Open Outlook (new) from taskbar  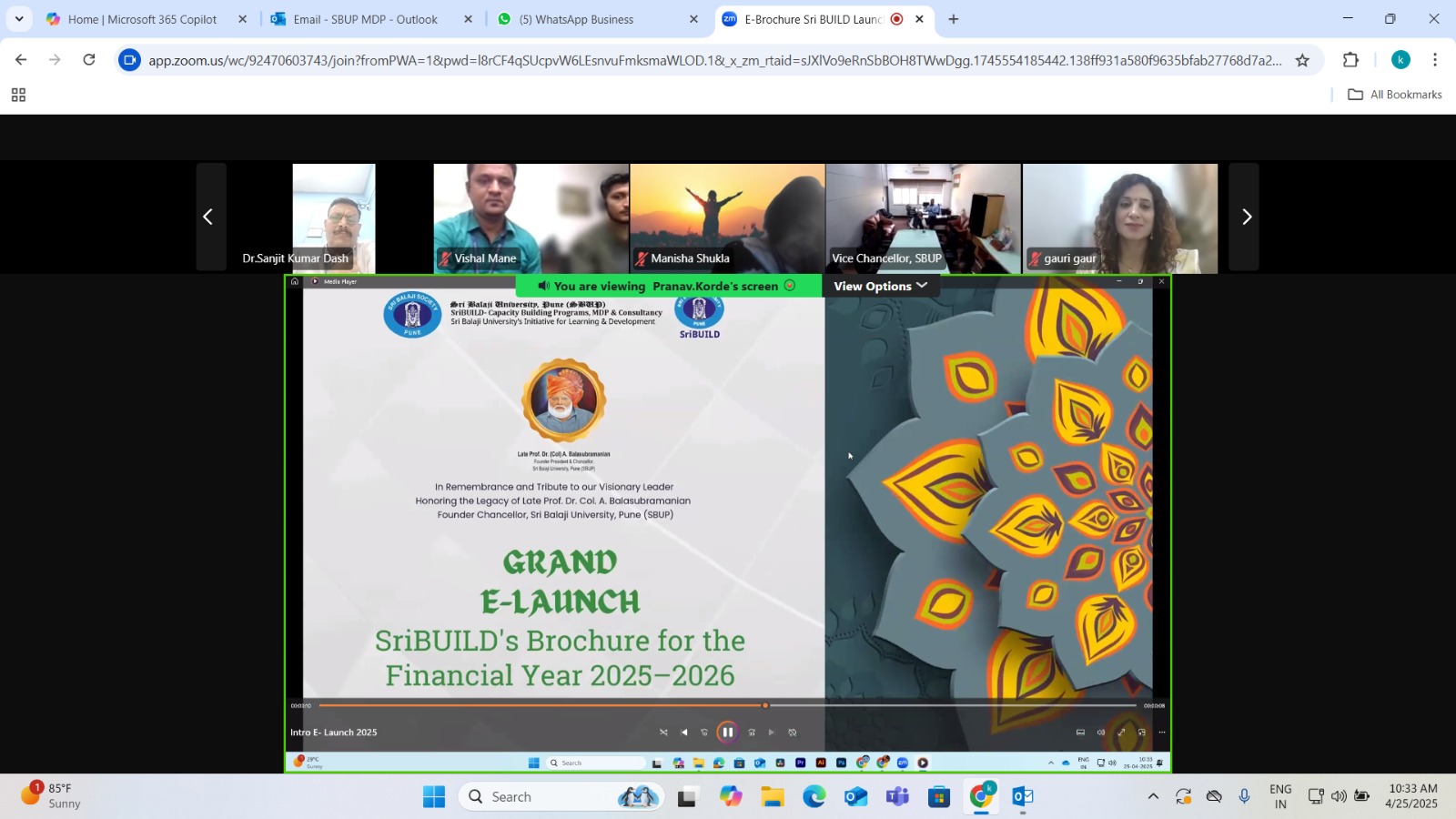[x=856, y=797]
